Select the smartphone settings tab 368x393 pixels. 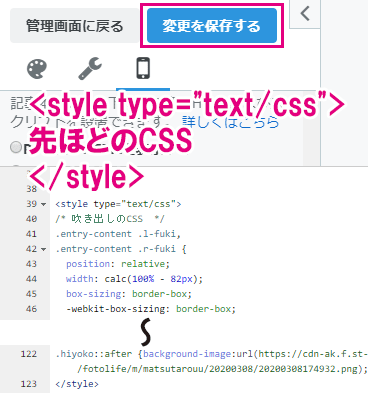point(143,68)
